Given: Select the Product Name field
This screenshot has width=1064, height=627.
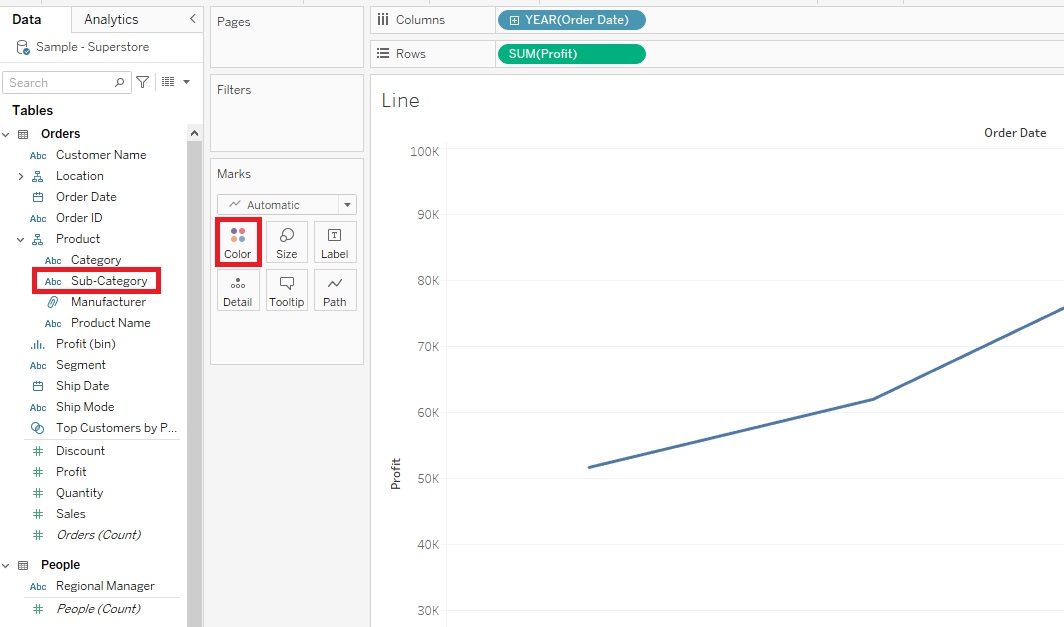Looking at the screenshot, I should 111,323.
